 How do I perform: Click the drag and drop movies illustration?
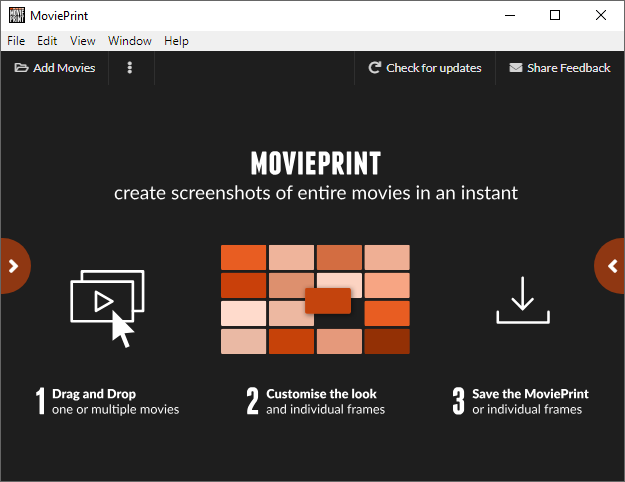[x=107, y=308]
